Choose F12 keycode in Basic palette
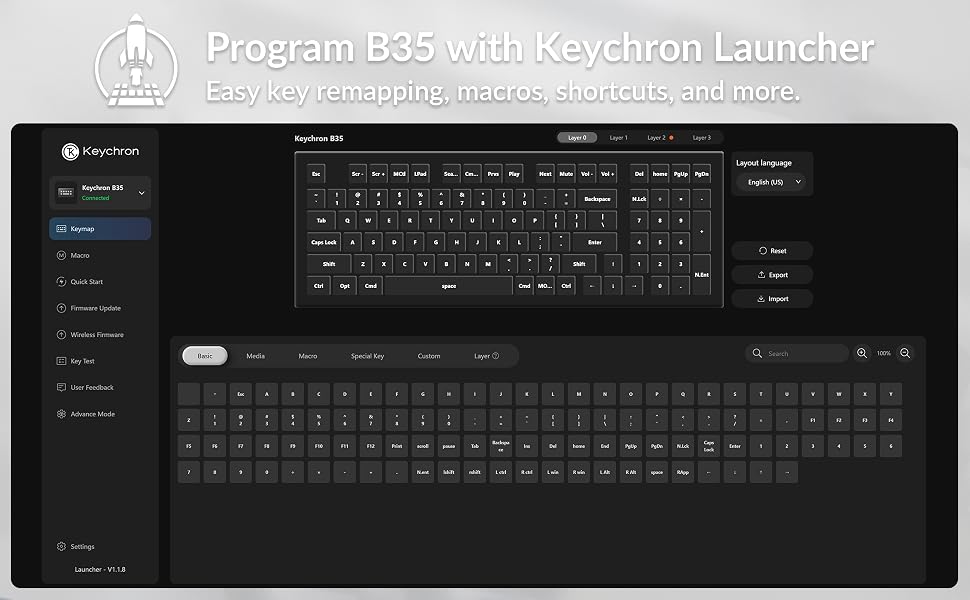The width and height of the screenshot is (970, 600). 371,446
